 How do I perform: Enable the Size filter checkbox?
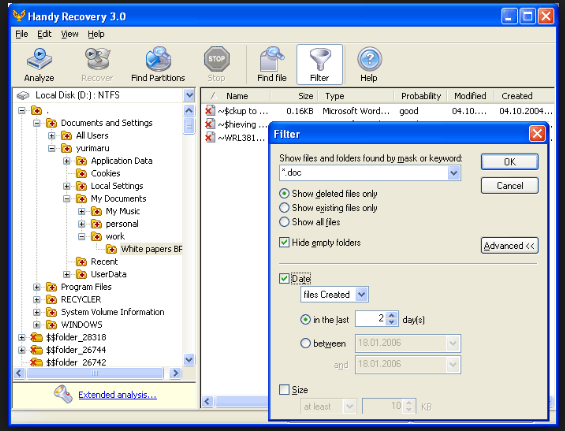(x=284, y=390)
